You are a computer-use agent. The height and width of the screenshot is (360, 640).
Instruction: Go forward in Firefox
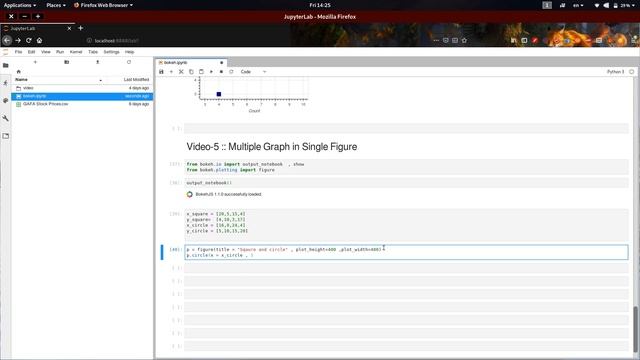18,40
